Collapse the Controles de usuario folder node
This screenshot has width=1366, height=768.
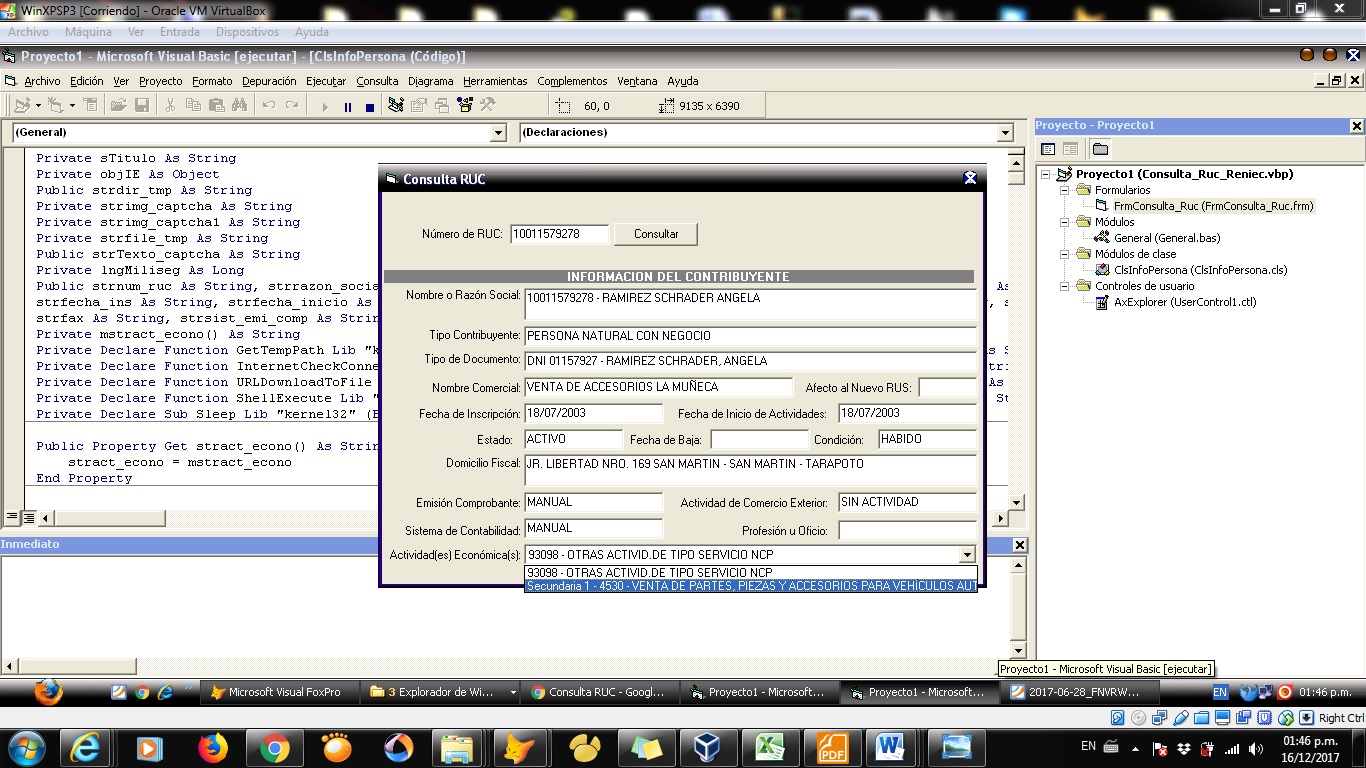click(1065, 286)
